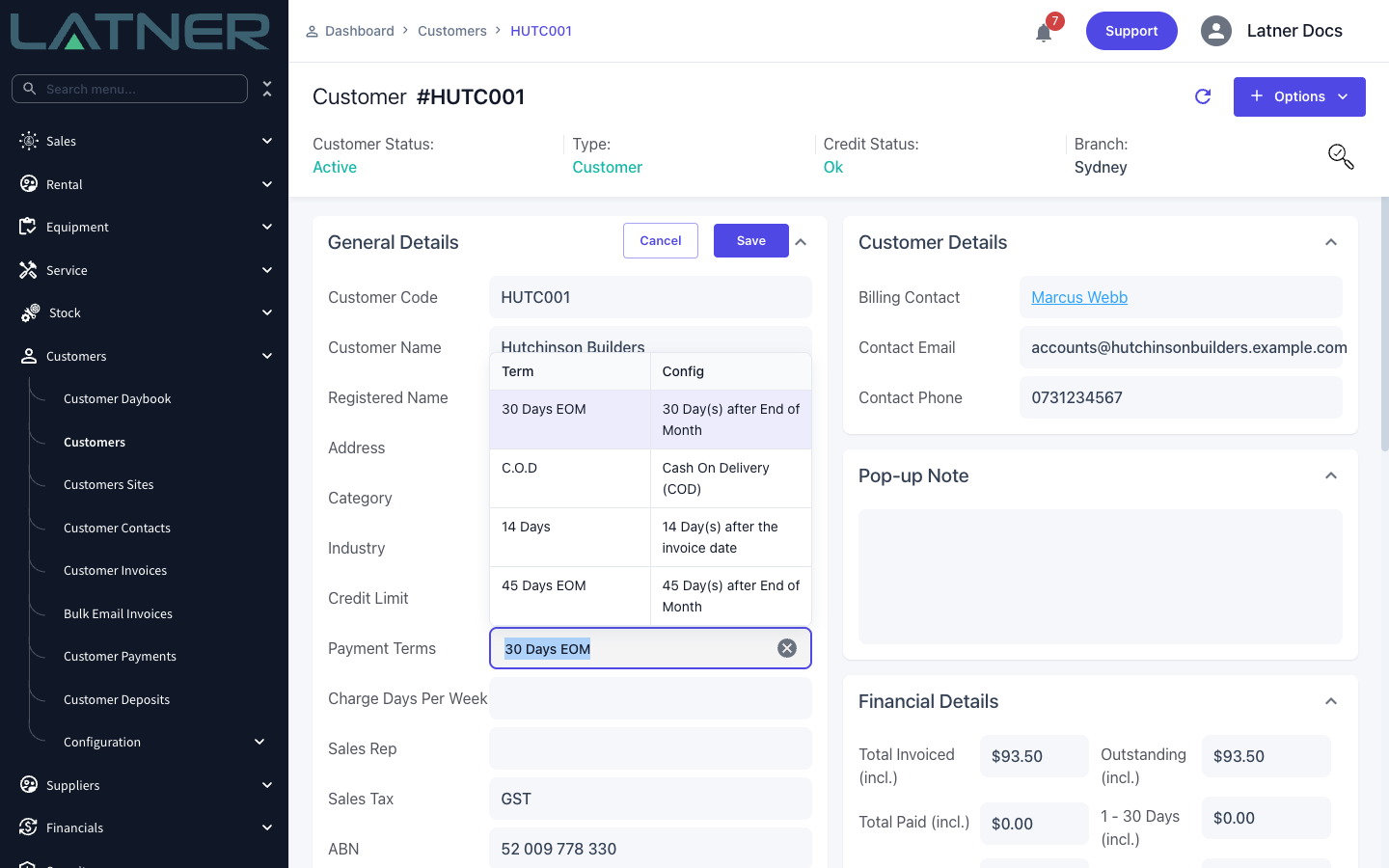The image size is (1389, 868).
Task: Go to Customers breadcrumb
Action: [x=452, y=31]
